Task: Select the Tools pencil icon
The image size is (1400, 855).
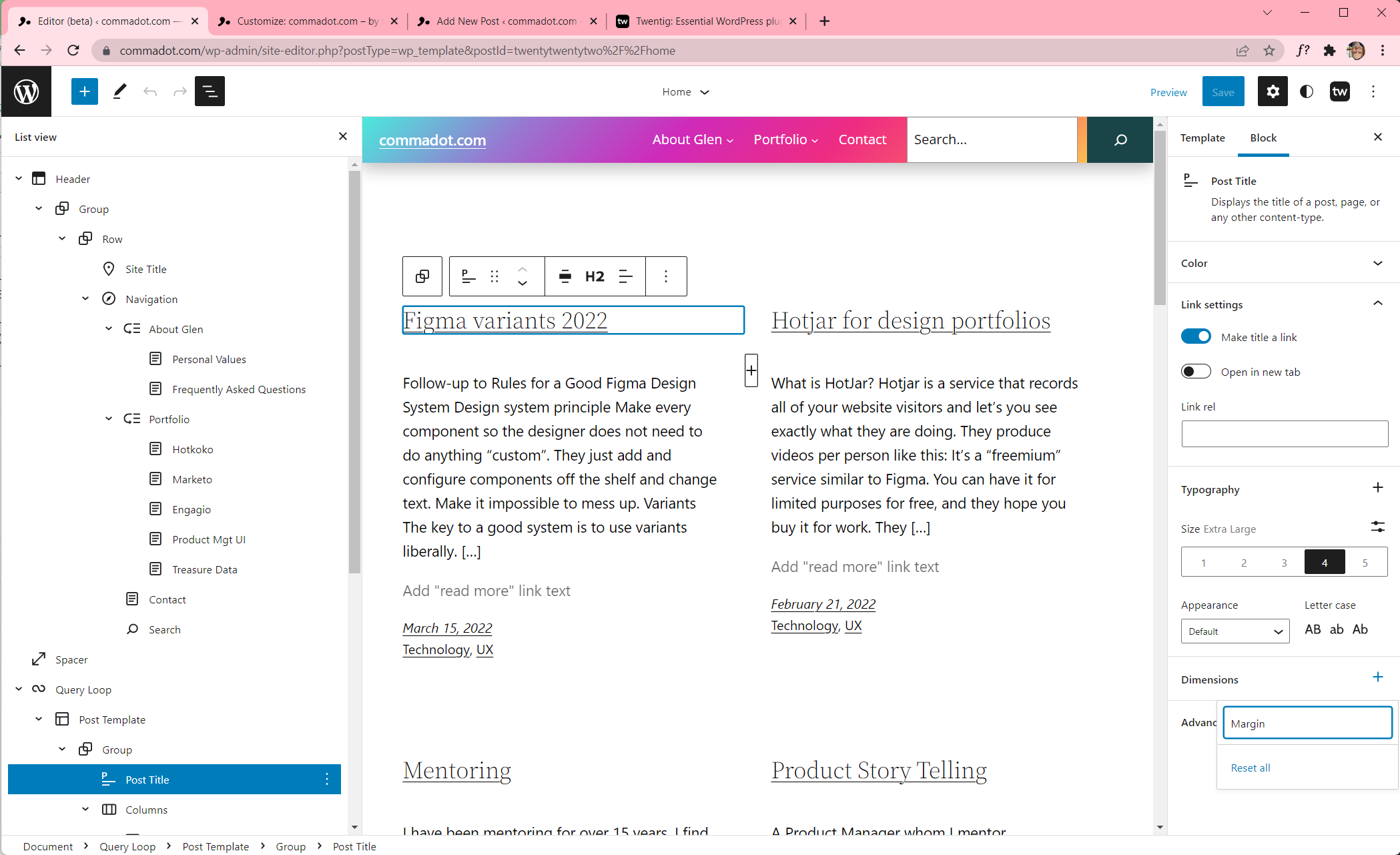Action: point(119,91)
